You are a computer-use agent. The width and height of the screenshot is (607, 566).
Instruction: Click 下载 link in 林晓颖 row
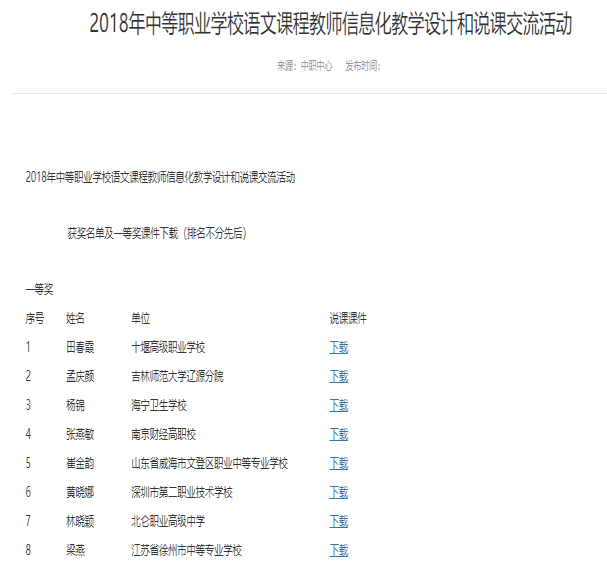pyautogui.click(x=339, y=521)
